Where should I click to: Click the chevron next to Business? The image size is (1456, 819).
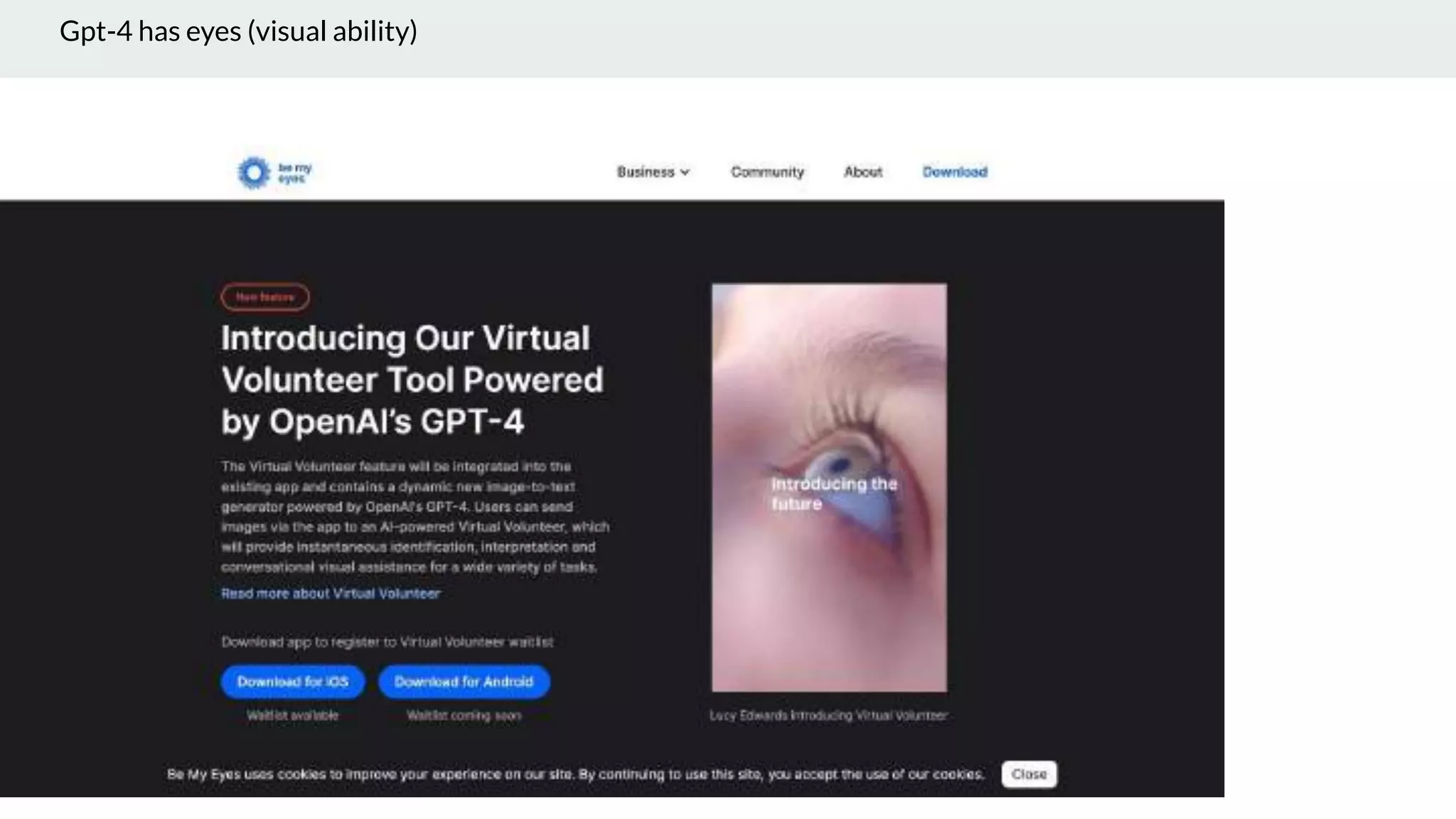pos(685,173)
